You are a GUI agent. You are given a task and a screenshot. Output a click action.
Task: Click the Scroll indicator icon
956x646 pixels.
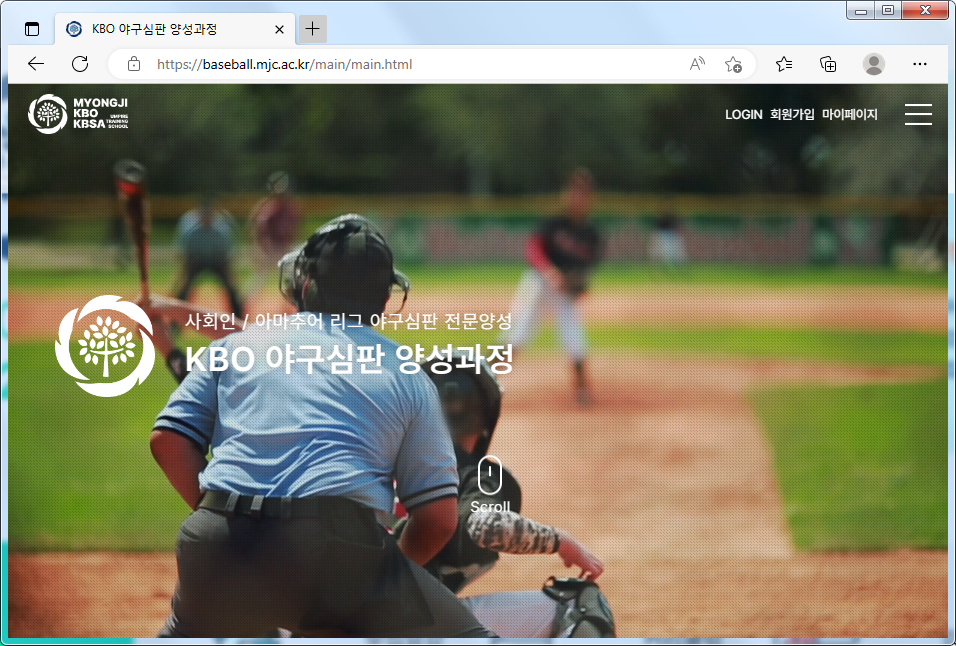pyautogui.click(x=490, y=473)
